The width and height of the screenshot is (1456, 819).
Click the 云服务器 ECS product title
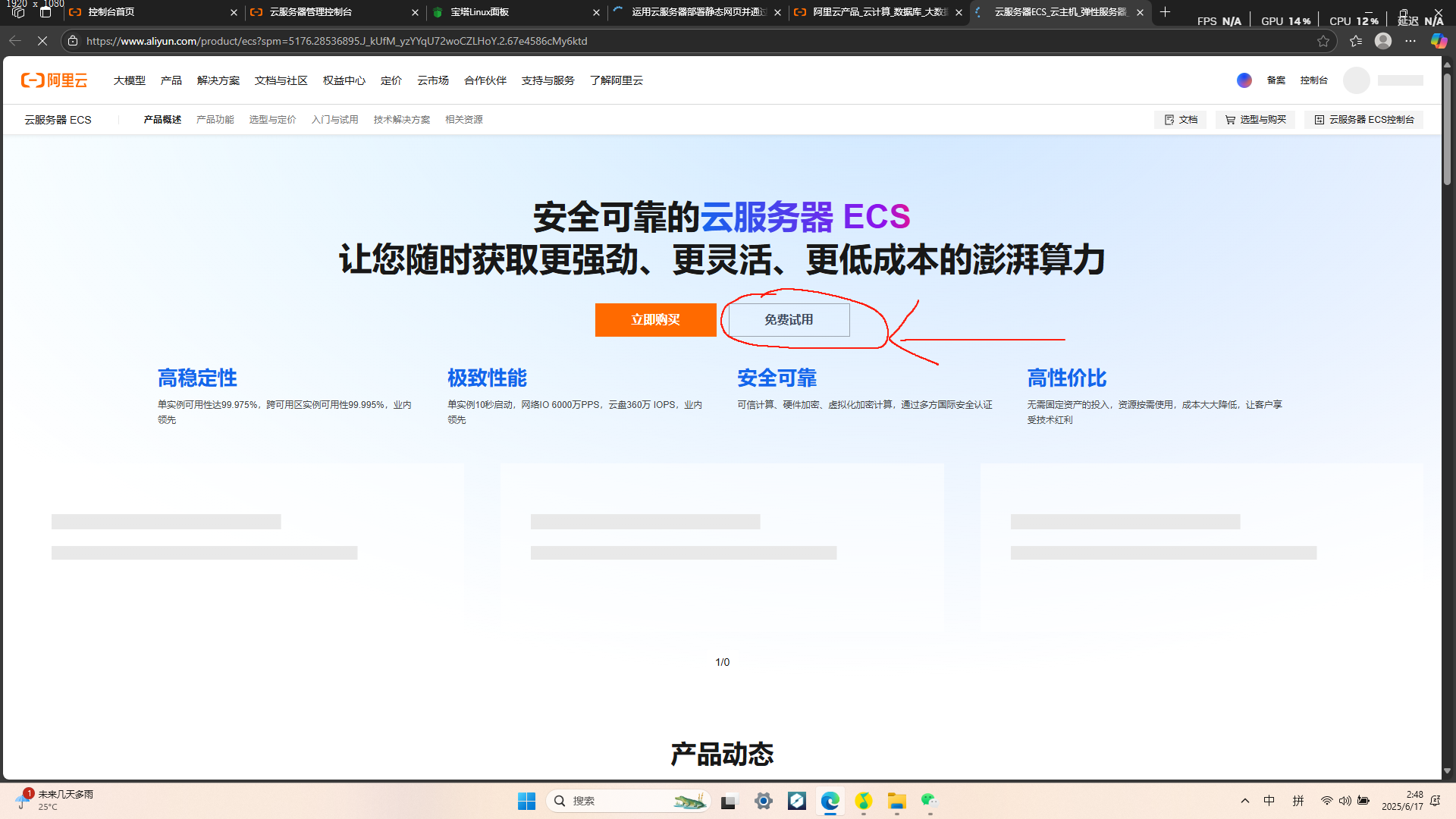click(58, 120)
